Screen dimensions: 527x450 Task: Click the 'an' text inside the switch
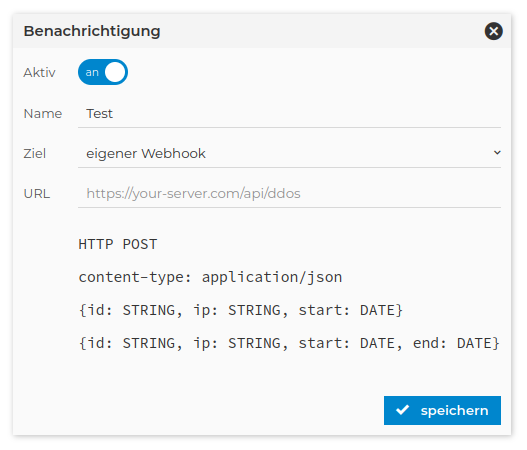(92, 72)
